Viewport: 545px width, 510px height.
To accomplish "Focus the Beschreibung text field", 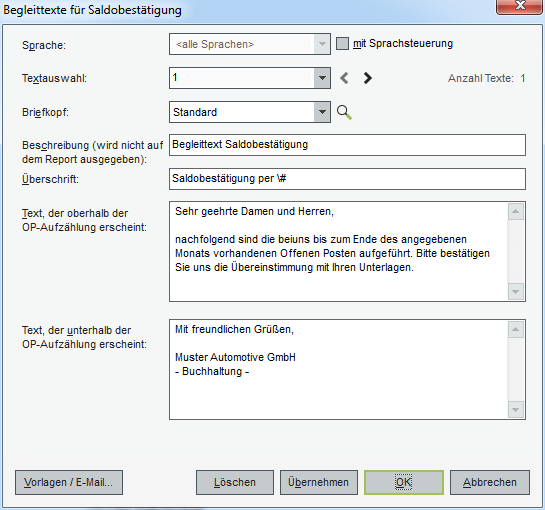I will click(347, 145).
